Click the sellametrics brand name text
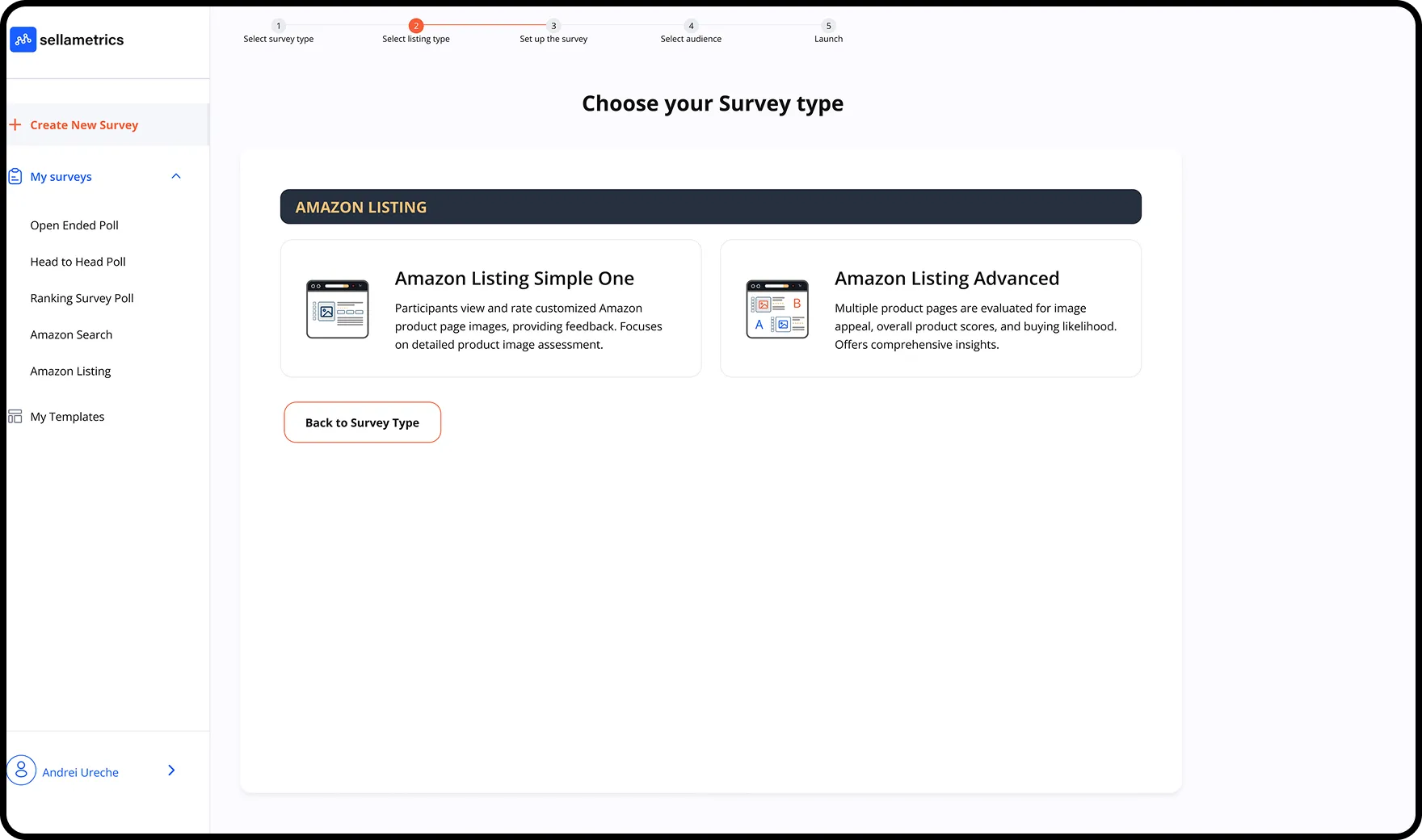Viewport: 1422px width, 840px height. [x=82, y=40]
